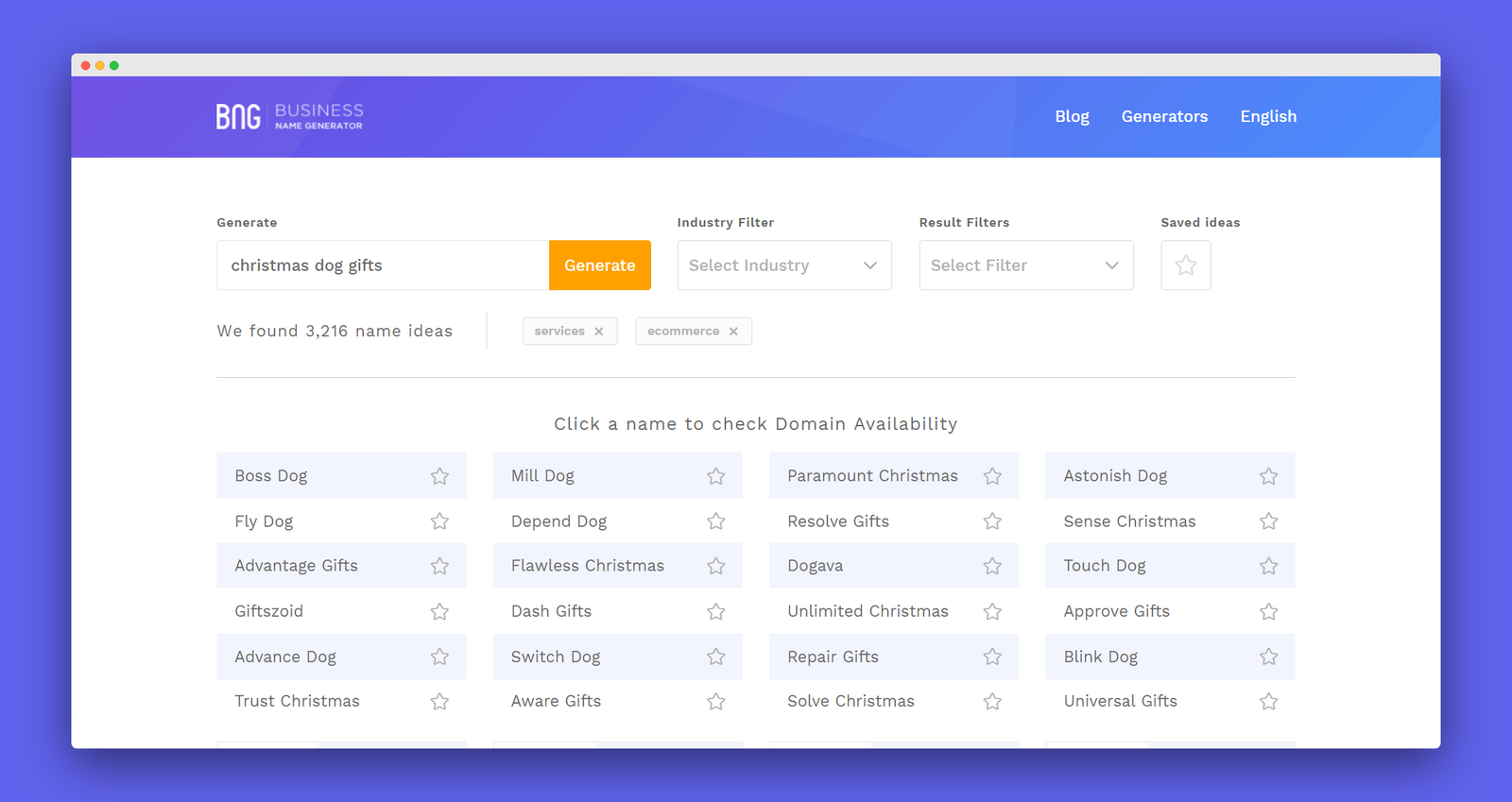
Task: Click the Resolve Gifts name
Action: [x=838, y=521]
